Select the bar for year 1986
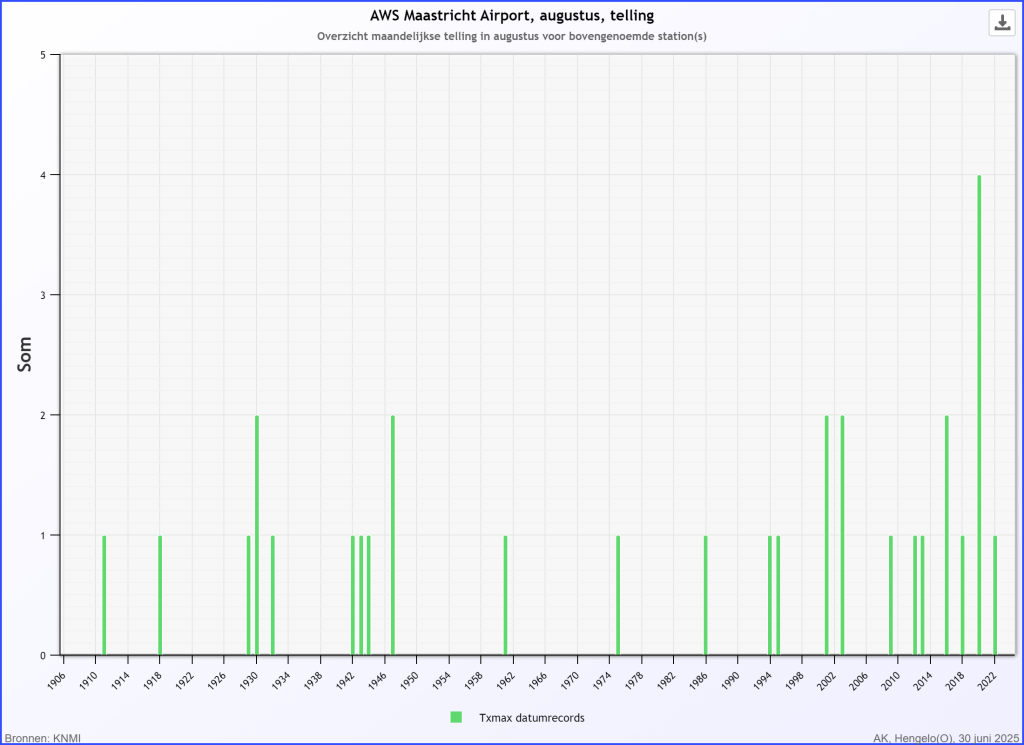Image resolution: width=1024 pixels, height=745 pixels. pyautogui.click(x=706, y=595)
